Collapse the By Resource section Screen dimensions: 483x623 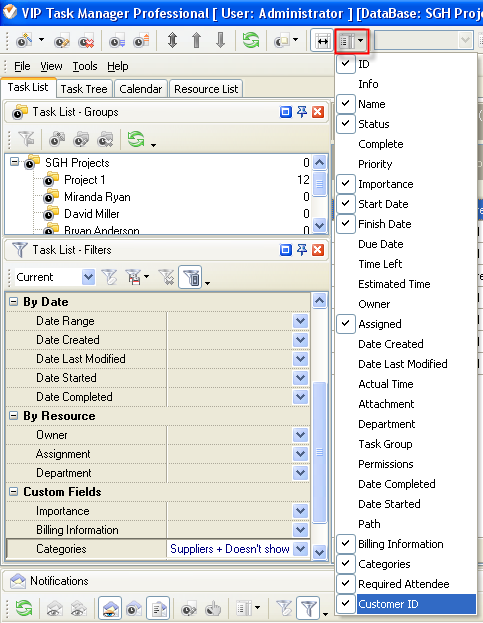[14, 416]
